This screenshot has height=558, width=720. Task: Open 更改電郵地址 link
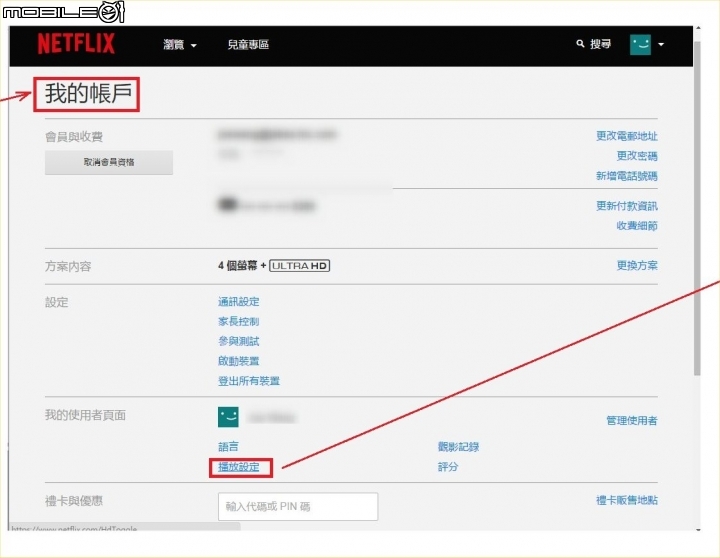coord(626,136)
